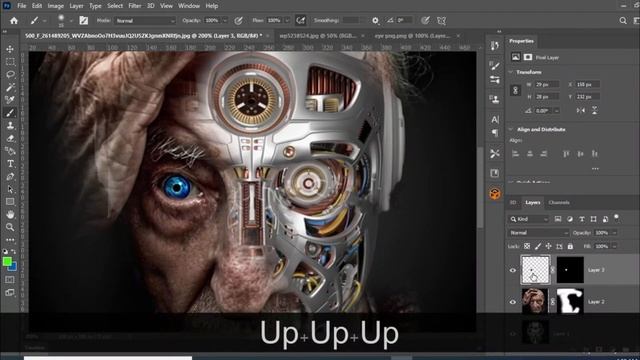Open the Brush Settings dock icon
Screen dimensions: 640x360
495,80
